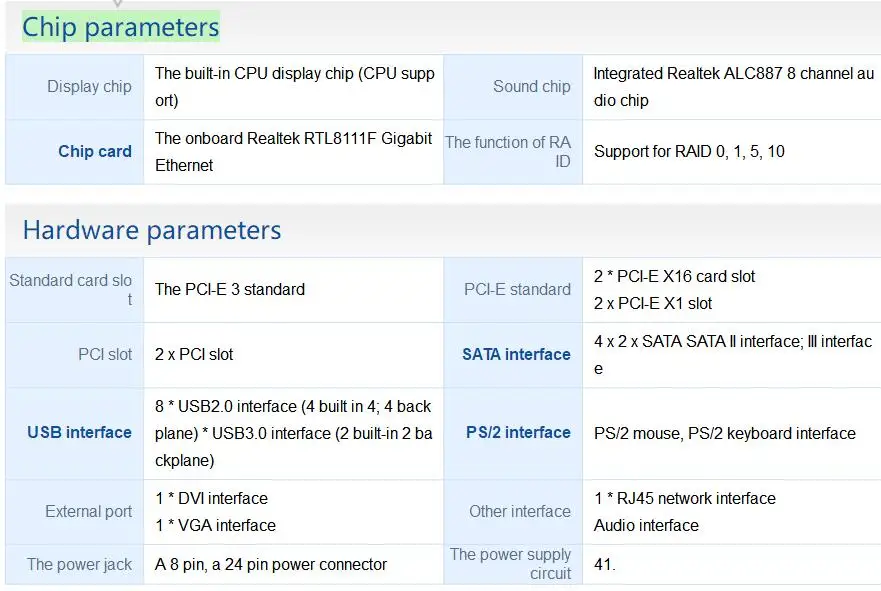Click the Hardware parameters heading
The height and width of the screenshot is (591, 881).
(x=152, y=231)
